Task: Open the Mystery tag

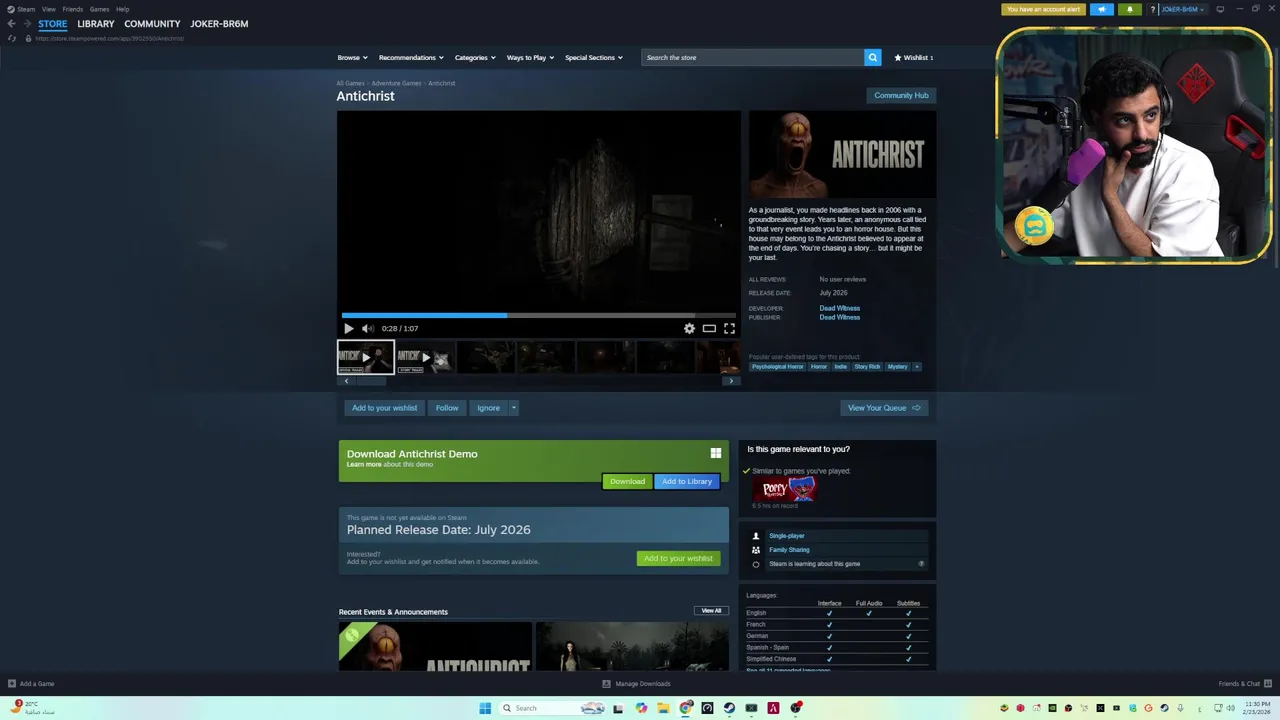Action: click(x=898, y=367)
